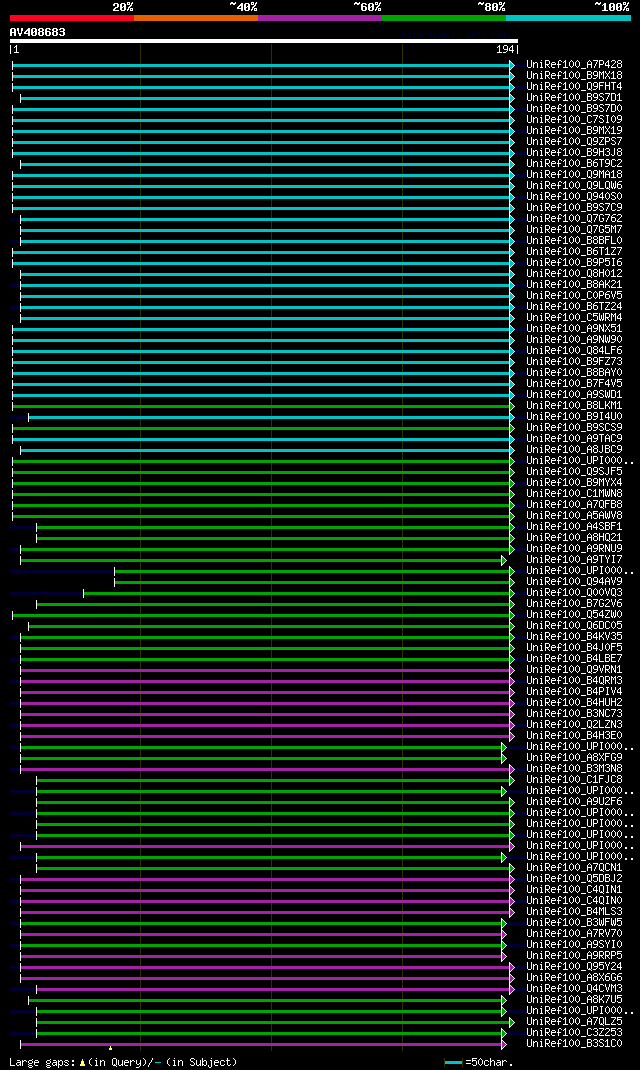Select the cyan bar for UniRef100_C0P6V5
640x1070 pixels.
[x=267, y=296]
